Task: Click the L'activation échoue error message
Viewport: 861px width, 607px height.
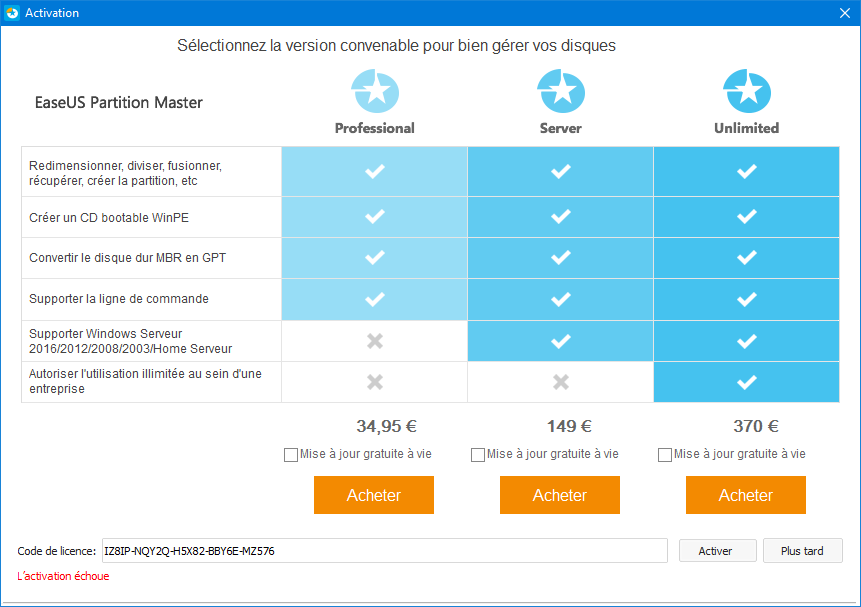Action: 63,576
